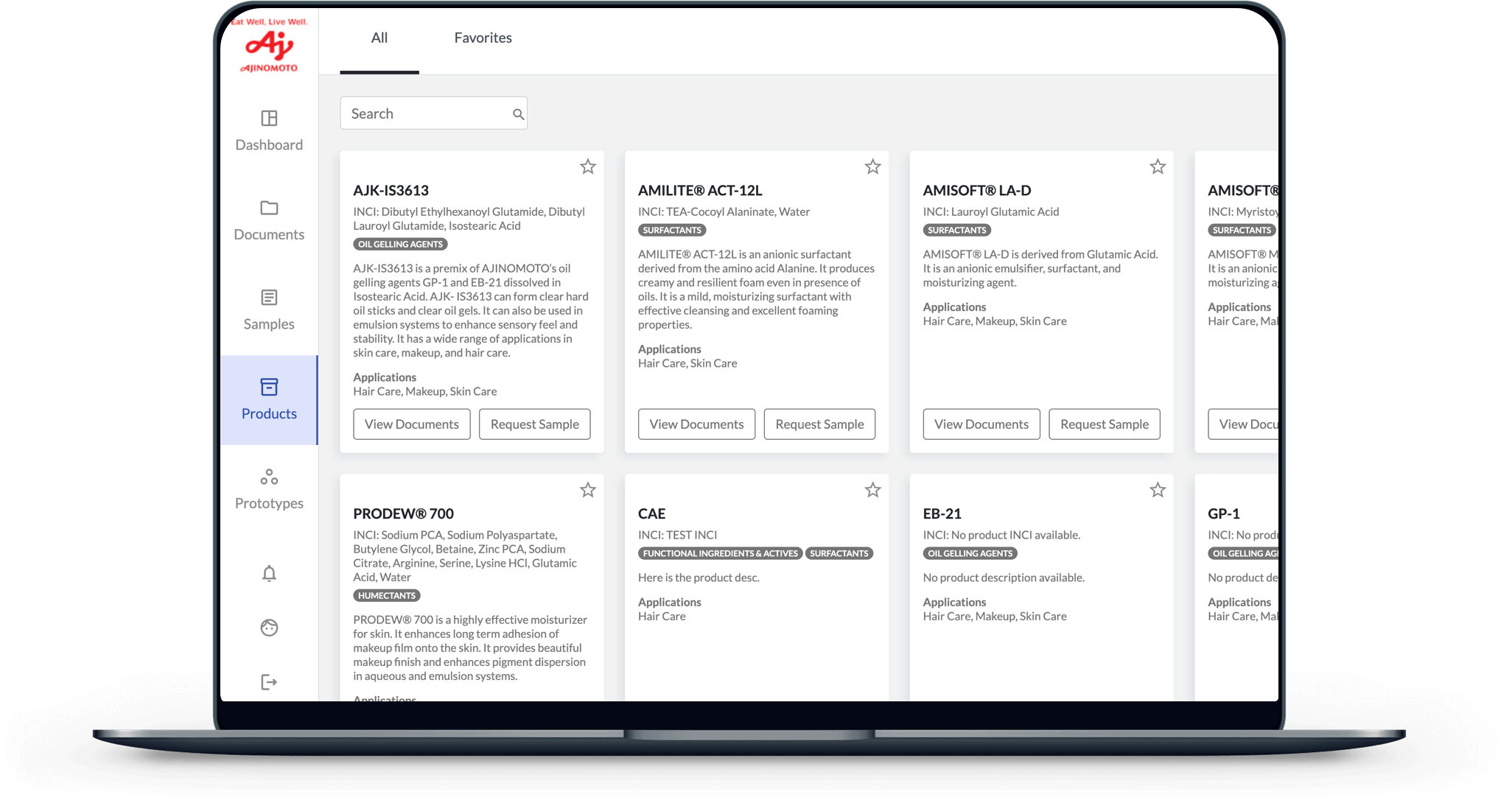
Task: Click 'INCI: No product INCI available.' on EB-21
Action: click(1002, 536)
